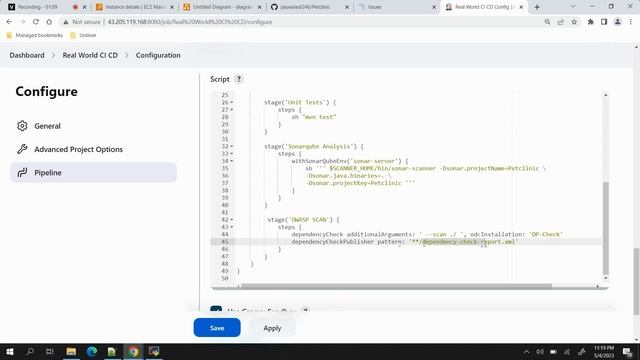The height and width of the screenshot is (360, 640).
Task: Click the script editor vertical scrollbar thumb
Action: pyautogui.click(x=606, y=228)
